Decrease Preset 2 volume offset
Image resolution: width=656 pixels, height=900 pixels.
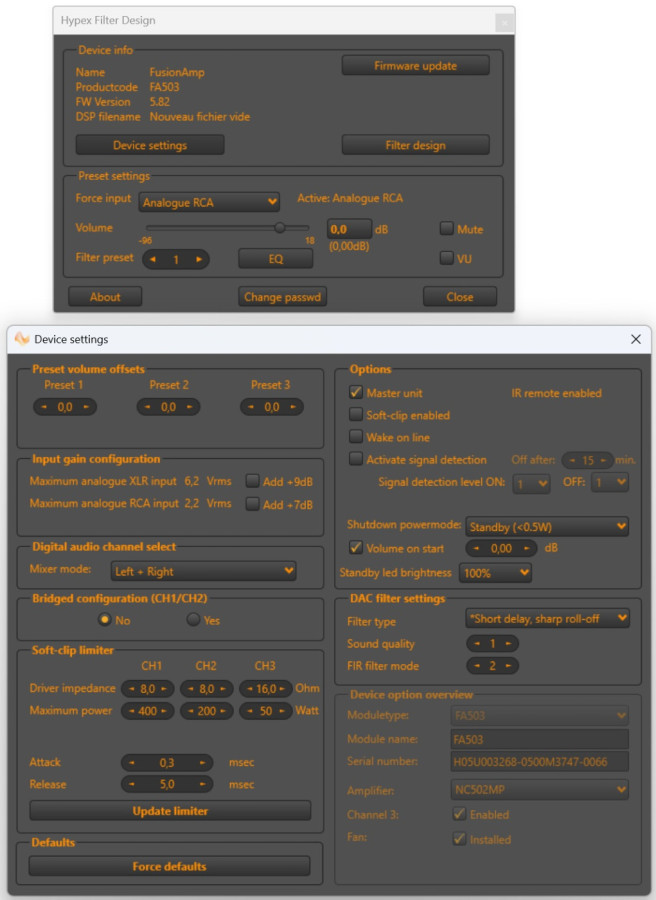(147, 407)
